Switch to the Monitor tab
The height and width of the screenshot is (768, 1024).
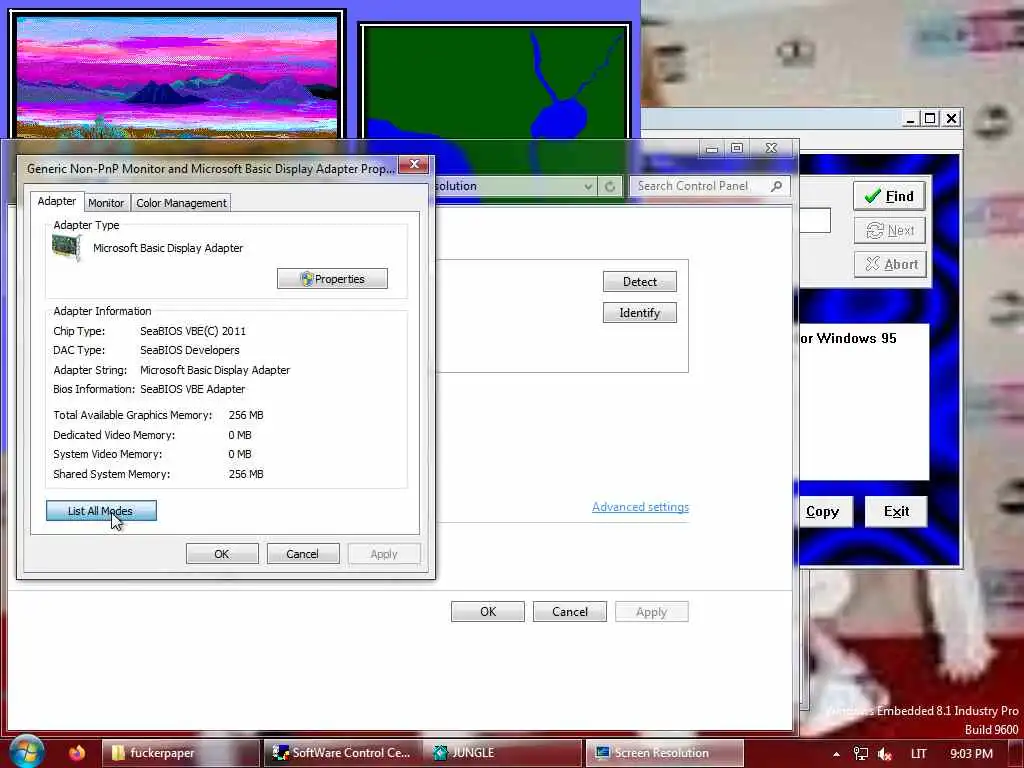tap(106, 203)
